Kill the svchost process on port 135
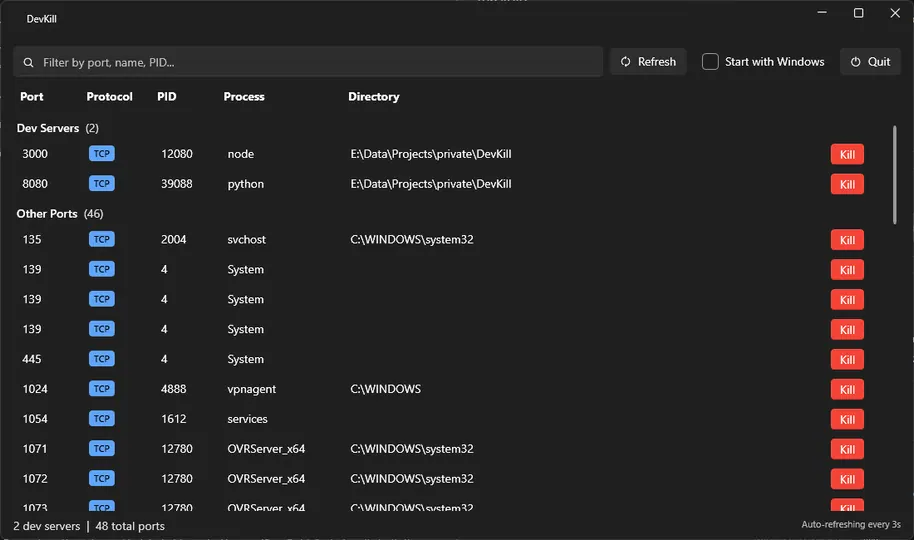 coord(847,240)
